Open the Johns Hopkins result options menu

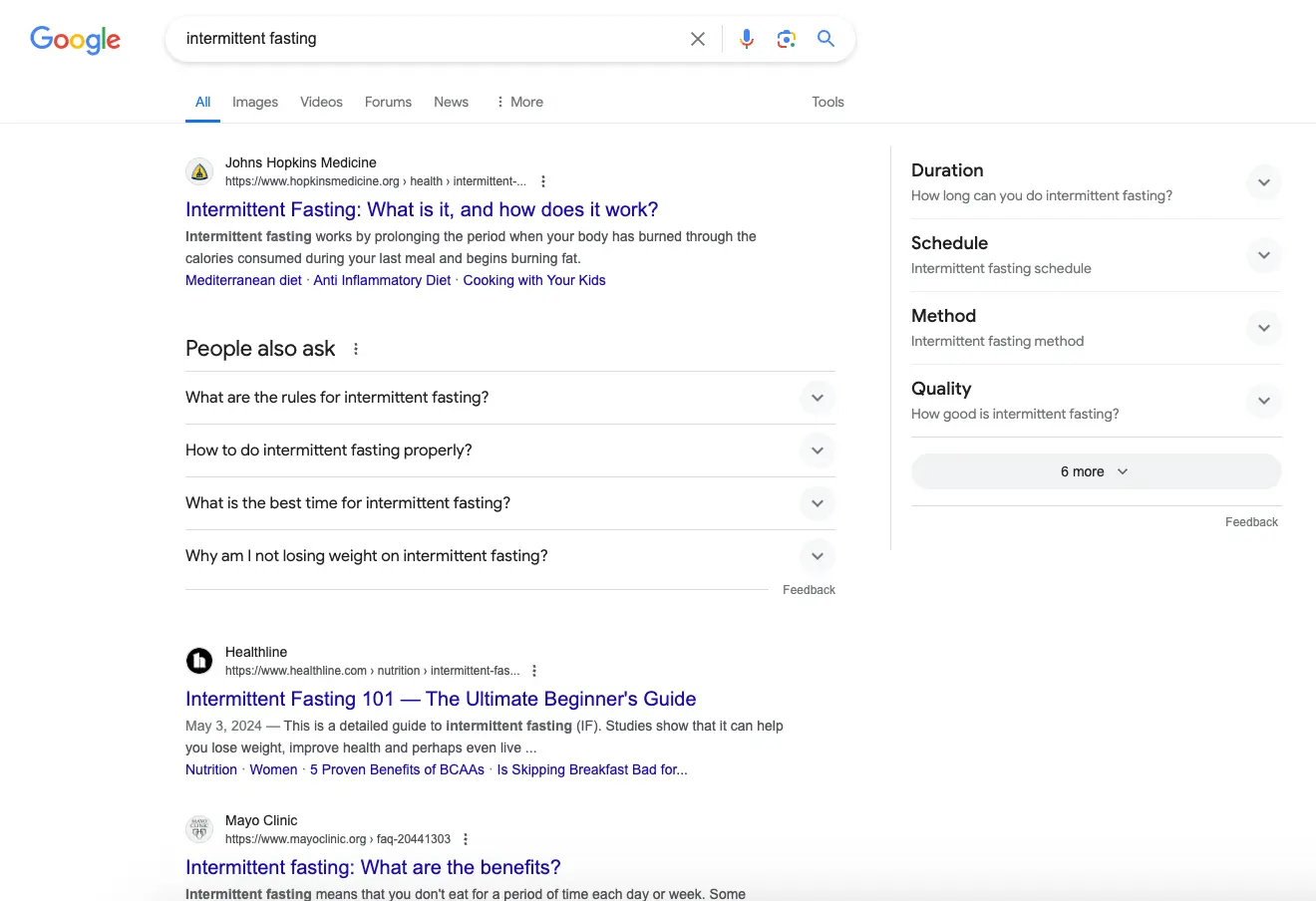pyautogui.click(x=543, y=181)
